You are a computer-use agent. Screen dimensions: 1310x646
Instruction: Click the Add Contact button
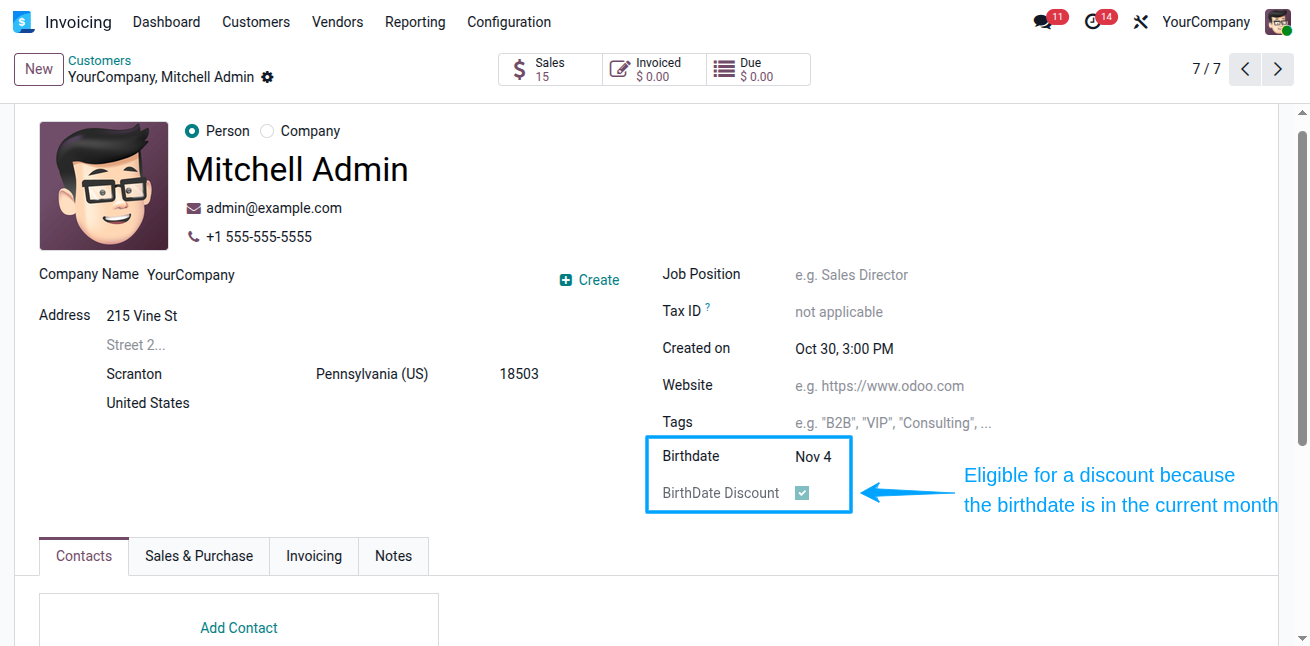(239, 628)
